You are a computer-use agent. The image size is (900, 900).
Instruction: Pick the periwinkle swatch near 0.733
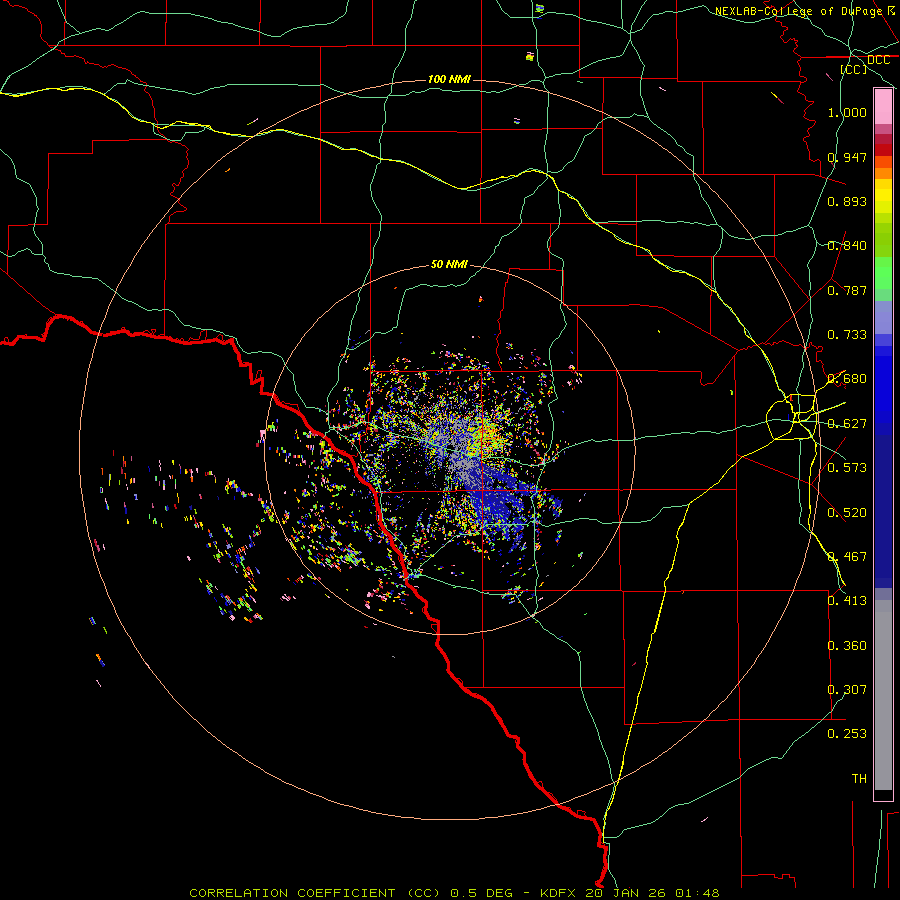(x=883, y=318)
